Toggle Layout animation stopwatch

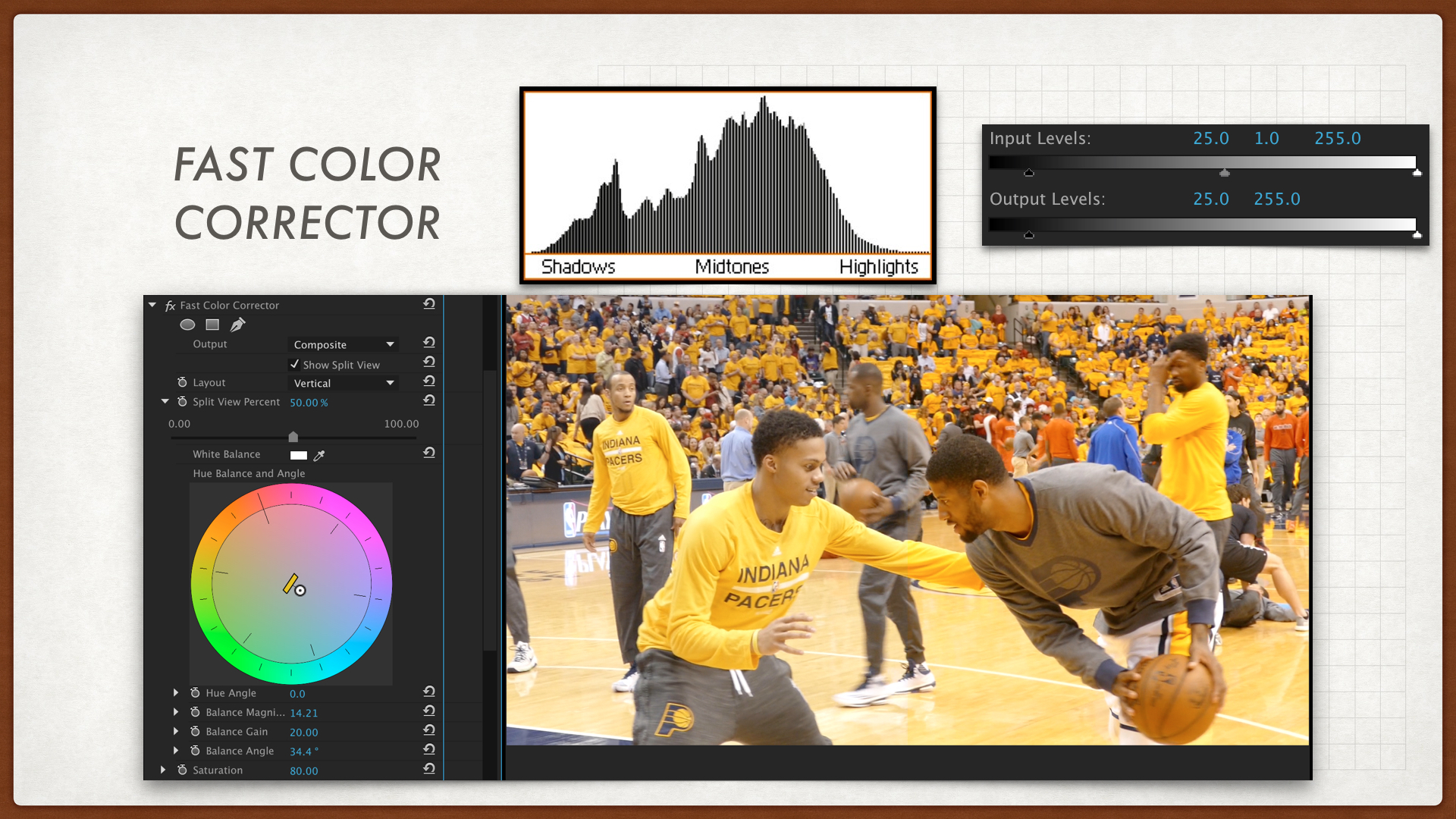point(182,382)
